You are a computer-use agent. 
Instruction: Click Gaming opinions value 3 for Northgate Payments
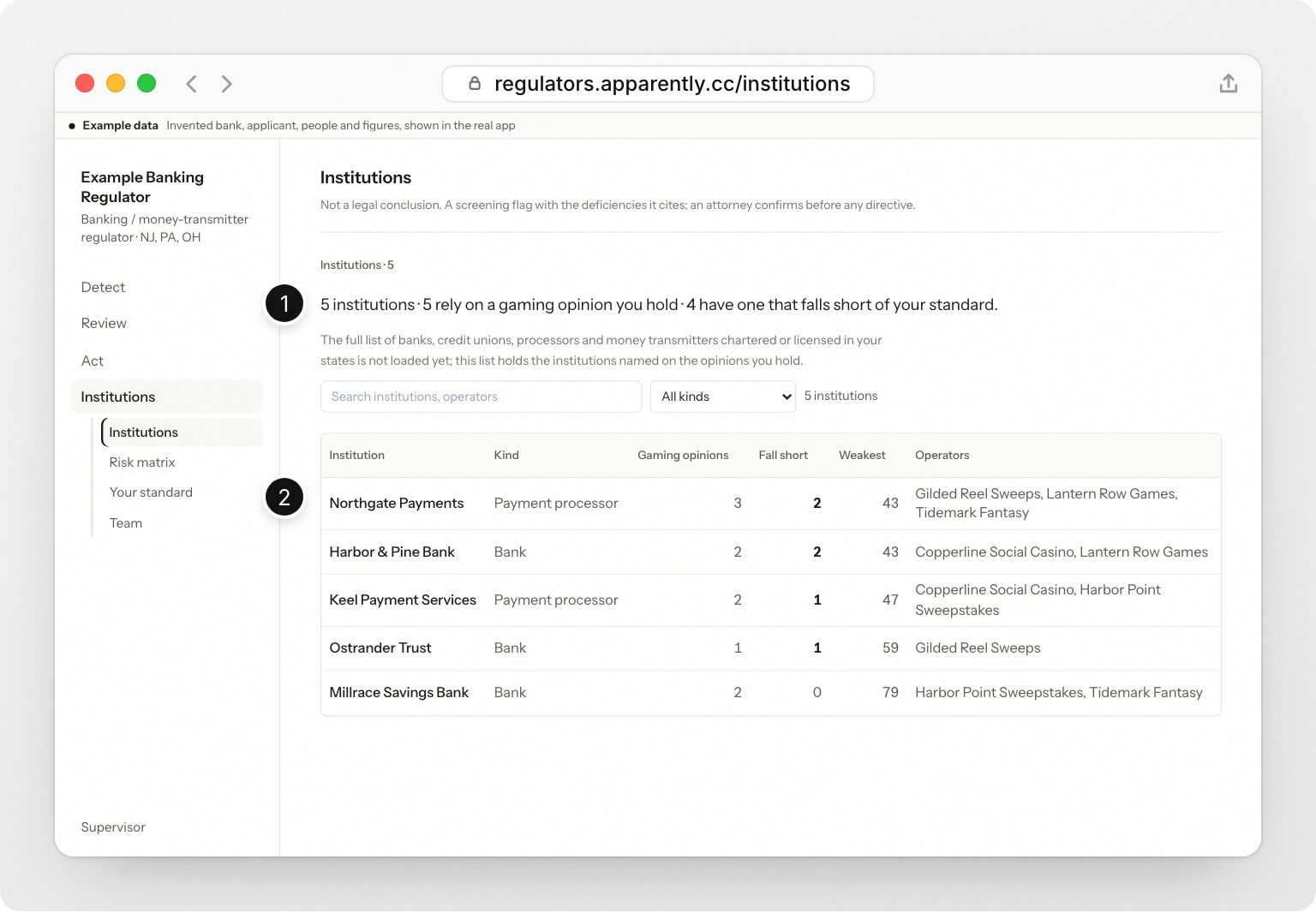pyautogui.click(x=738, y=504)
